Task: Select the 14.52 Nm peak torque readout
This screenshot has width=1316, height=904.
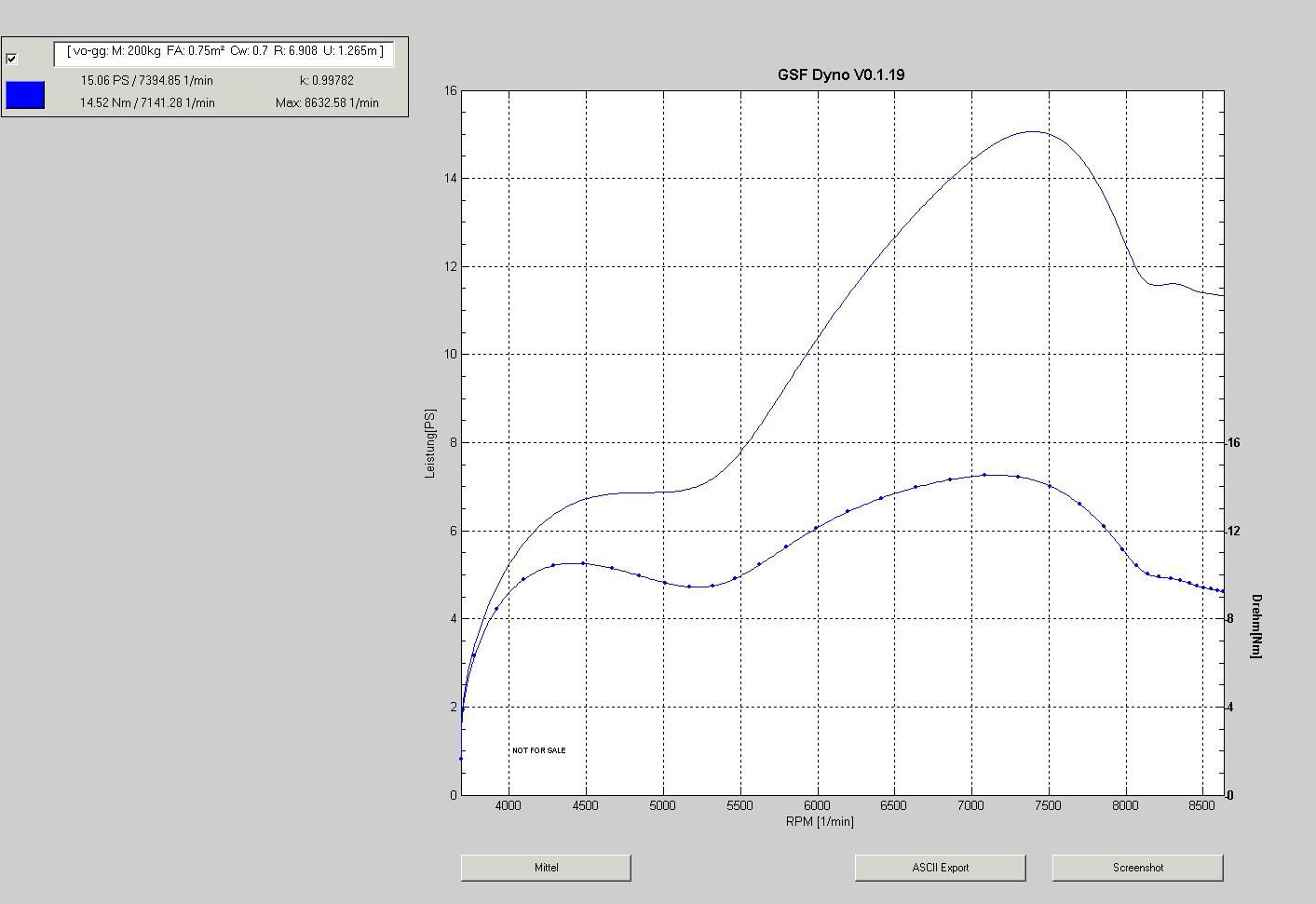Action: click(x=146, y=103)
